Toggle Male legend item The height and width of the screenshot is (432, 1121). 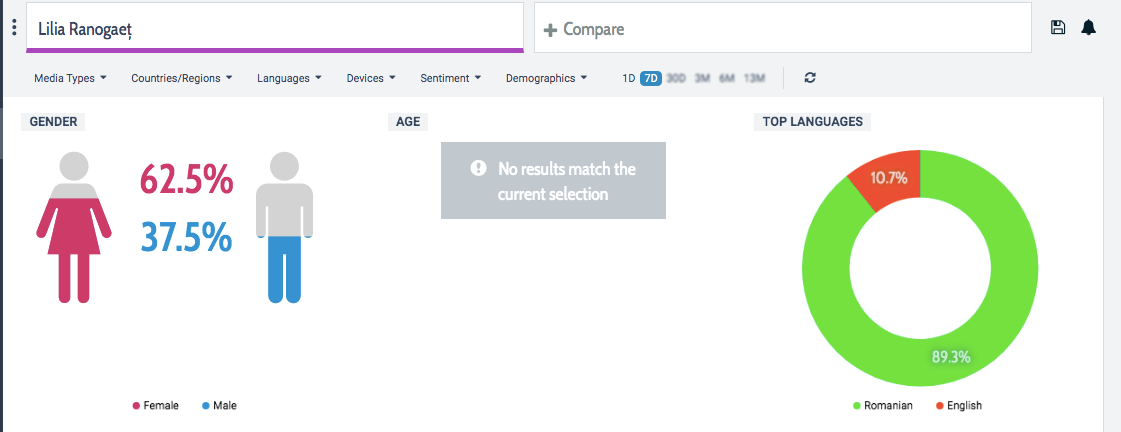tap(219, 406)
